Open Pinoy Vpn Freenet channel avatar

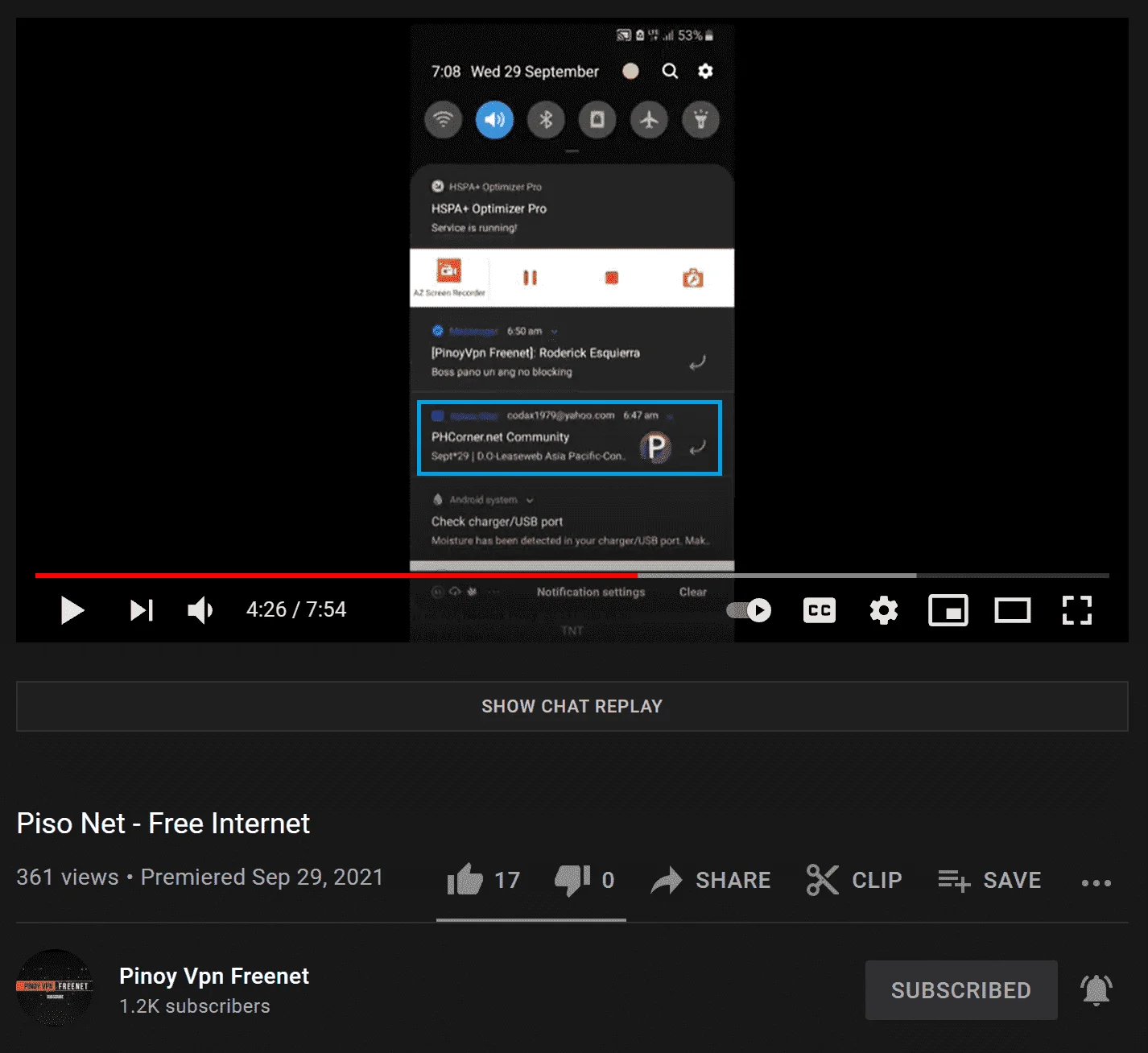[x=55, y=988]
